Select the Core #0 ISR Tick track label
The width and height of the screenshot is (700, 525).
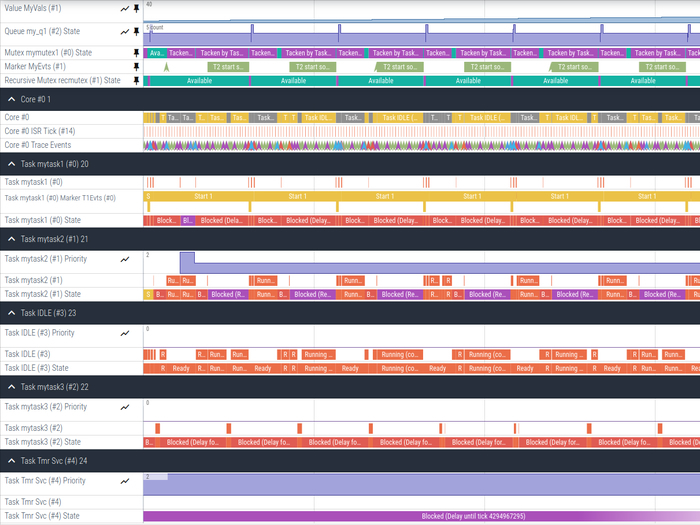pyautogui.click(x=40, y=131)
